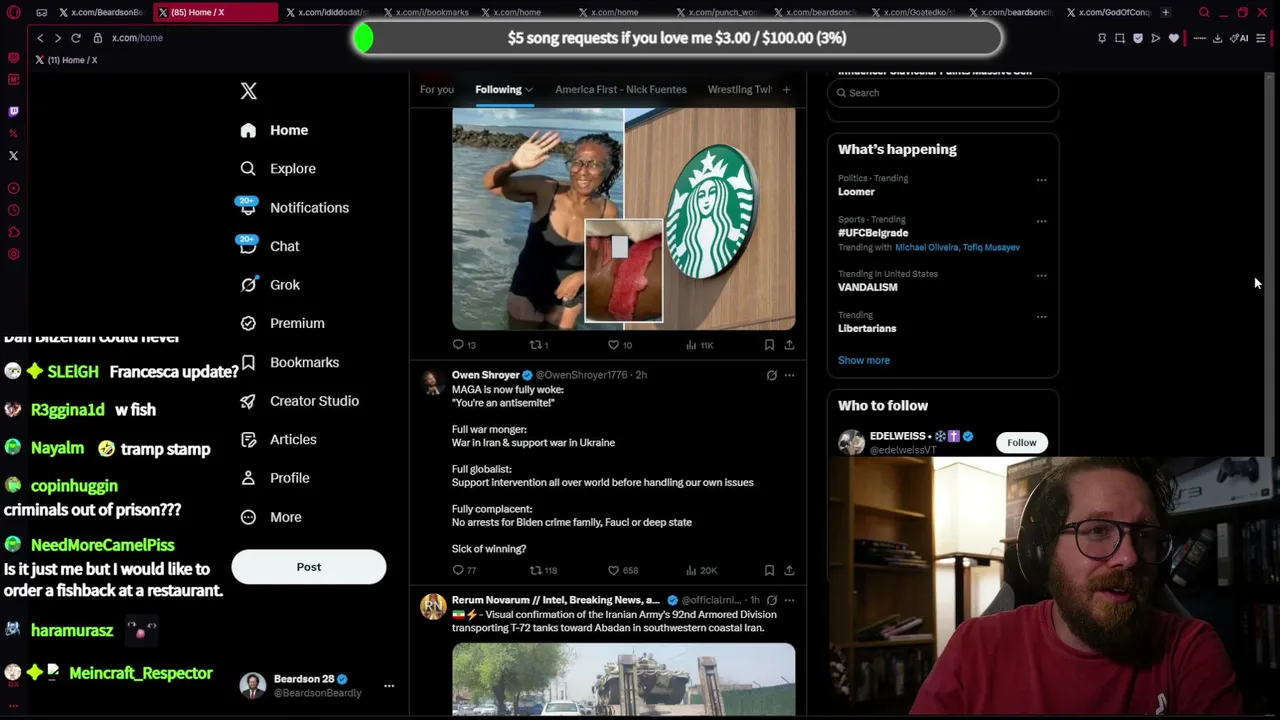Reload the x.com page
The height and width of the screenshot is (720, 1280).
(75, 38)
